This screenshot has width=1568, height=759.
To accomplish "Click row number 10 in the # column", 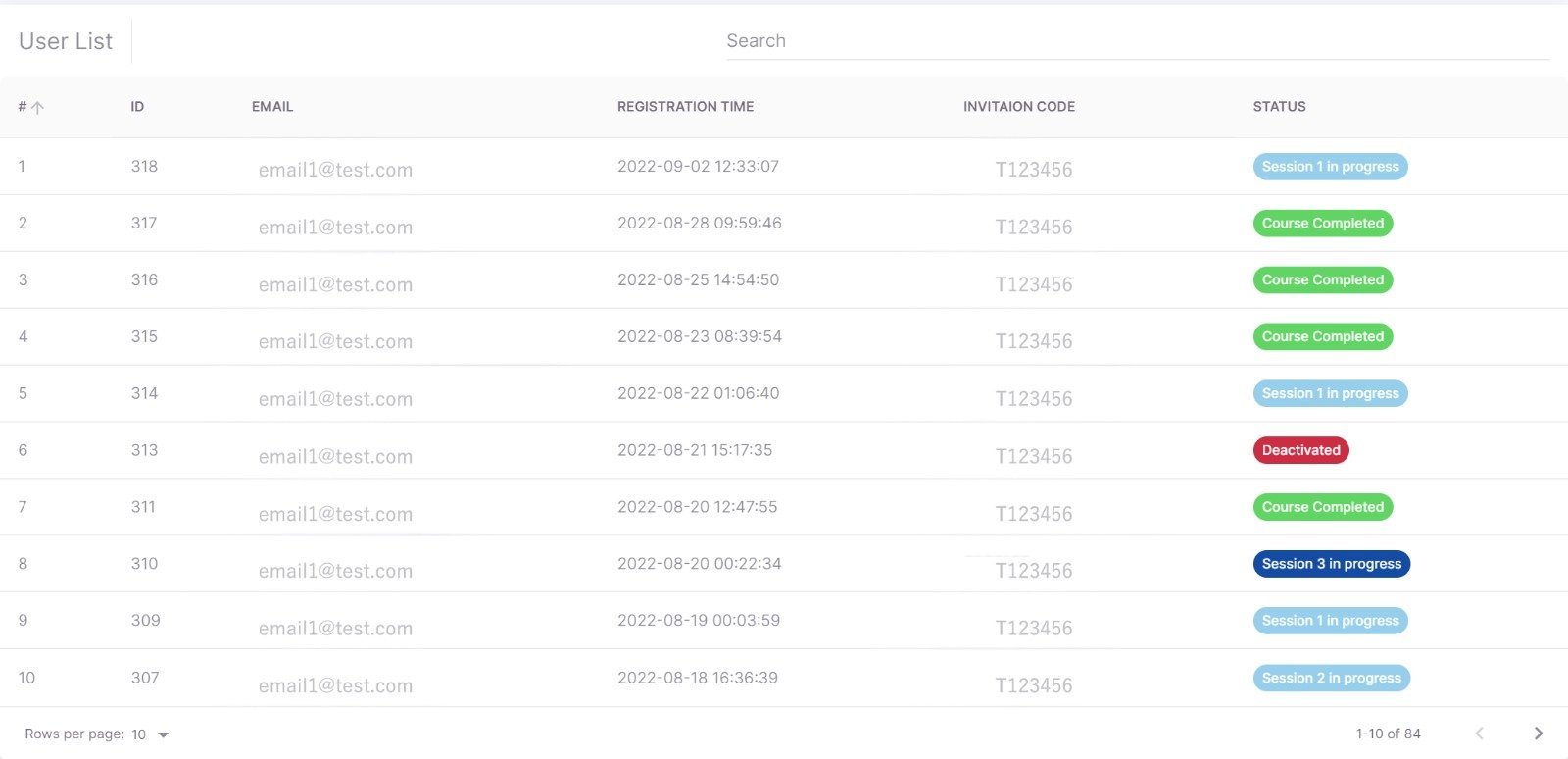I will pyautogui.click(x=26, y=678).
